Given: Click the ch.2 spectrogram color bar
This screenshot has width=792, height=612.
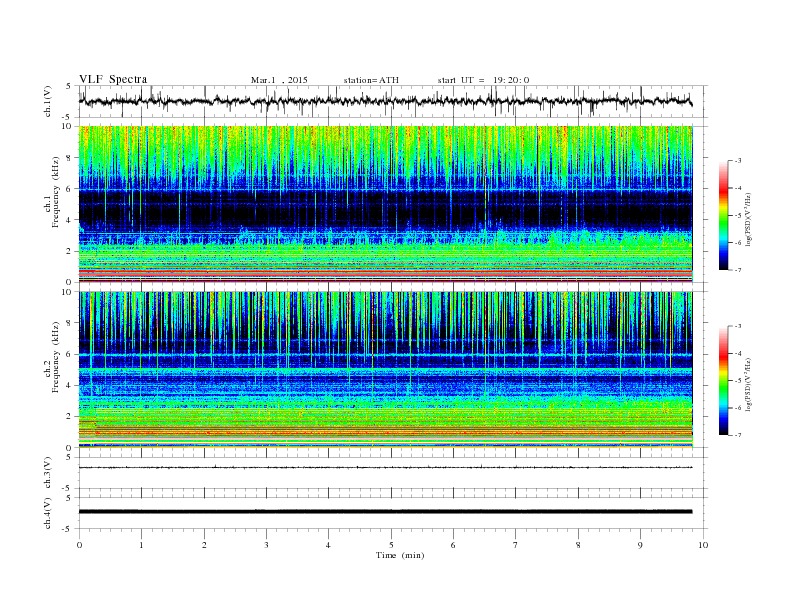Looking at the screenshot, I should tap(724, 381).
